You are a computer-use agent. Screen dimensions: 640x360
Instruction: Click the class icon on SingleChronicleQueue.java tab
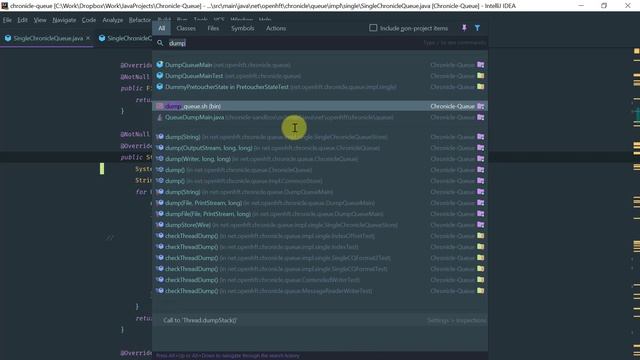[8, 38]
